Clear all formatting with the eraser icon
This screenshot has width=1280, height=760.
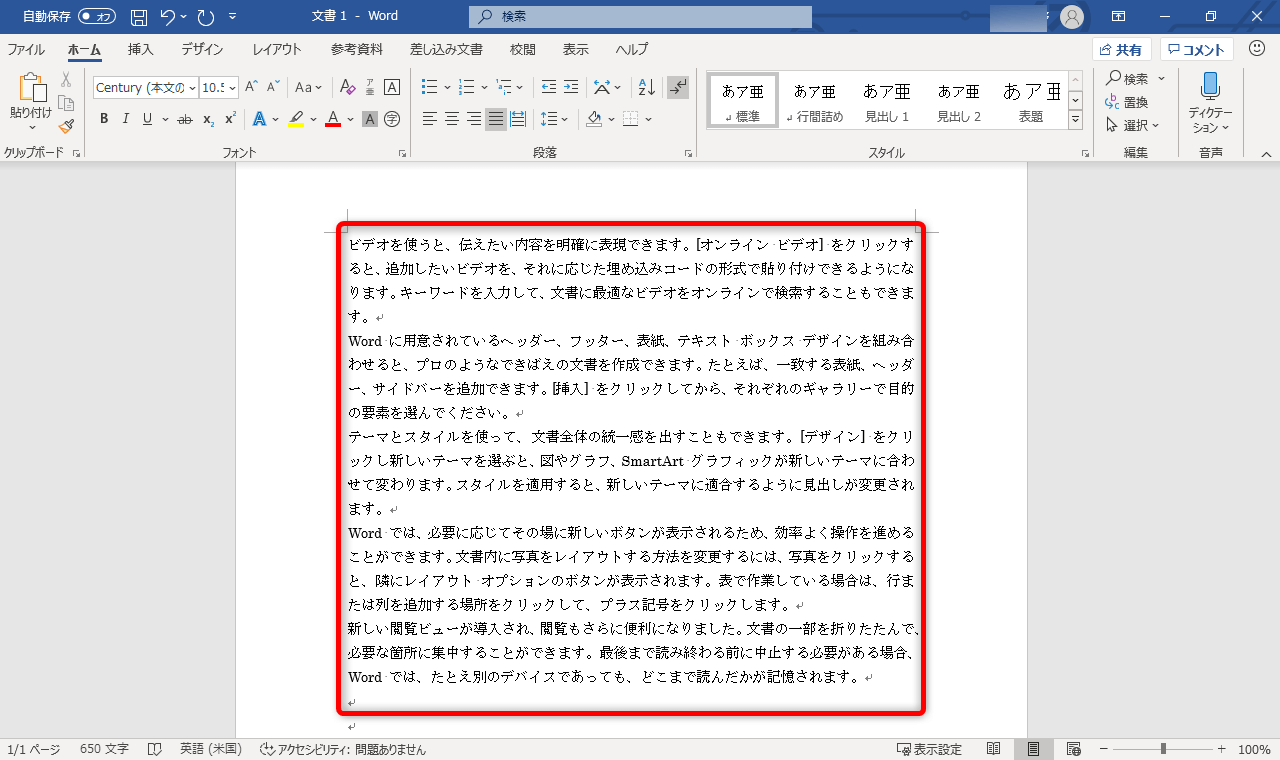pos(347,87)
